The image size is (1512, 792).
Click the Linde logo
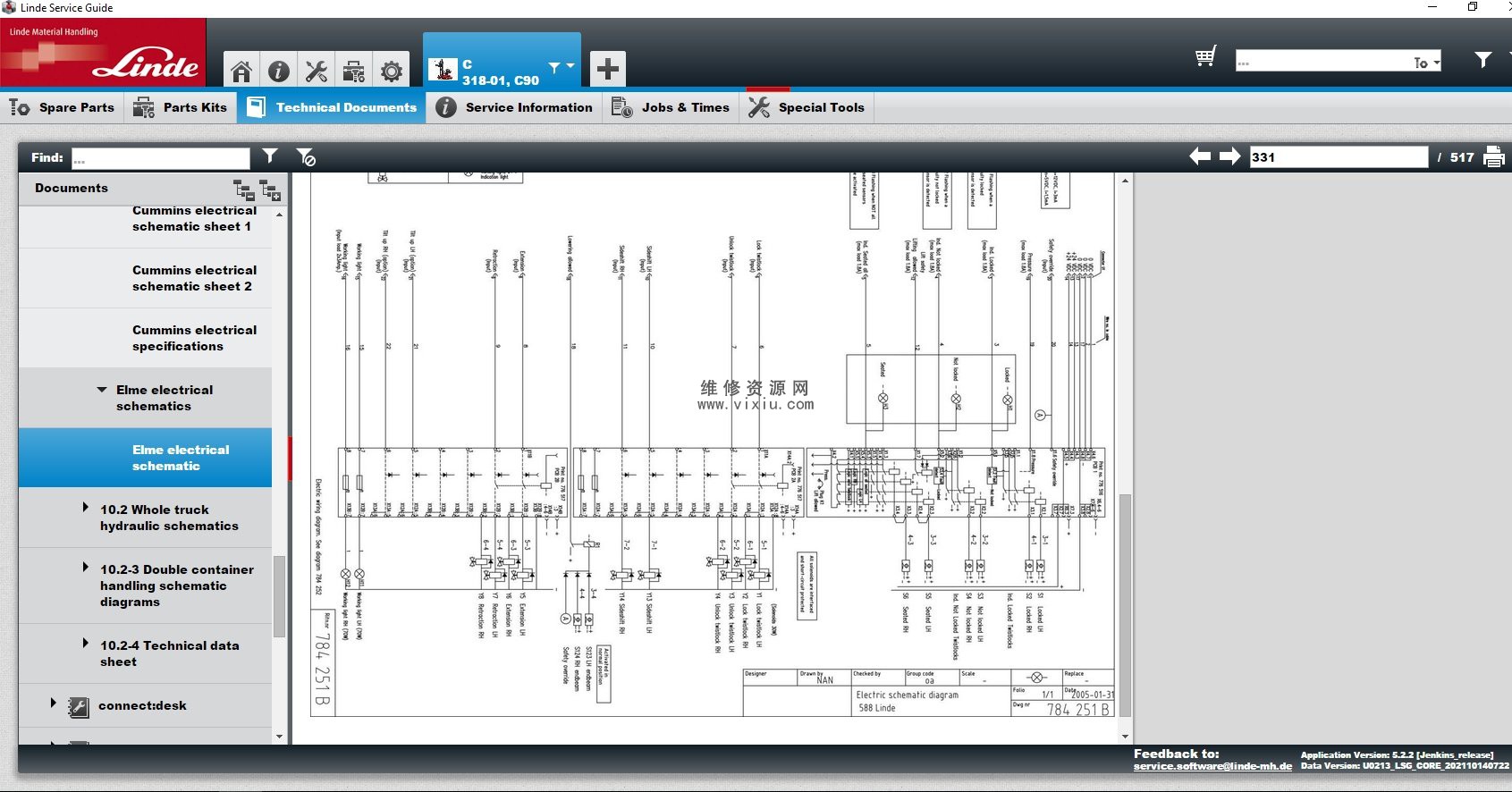tap(103, 54)
